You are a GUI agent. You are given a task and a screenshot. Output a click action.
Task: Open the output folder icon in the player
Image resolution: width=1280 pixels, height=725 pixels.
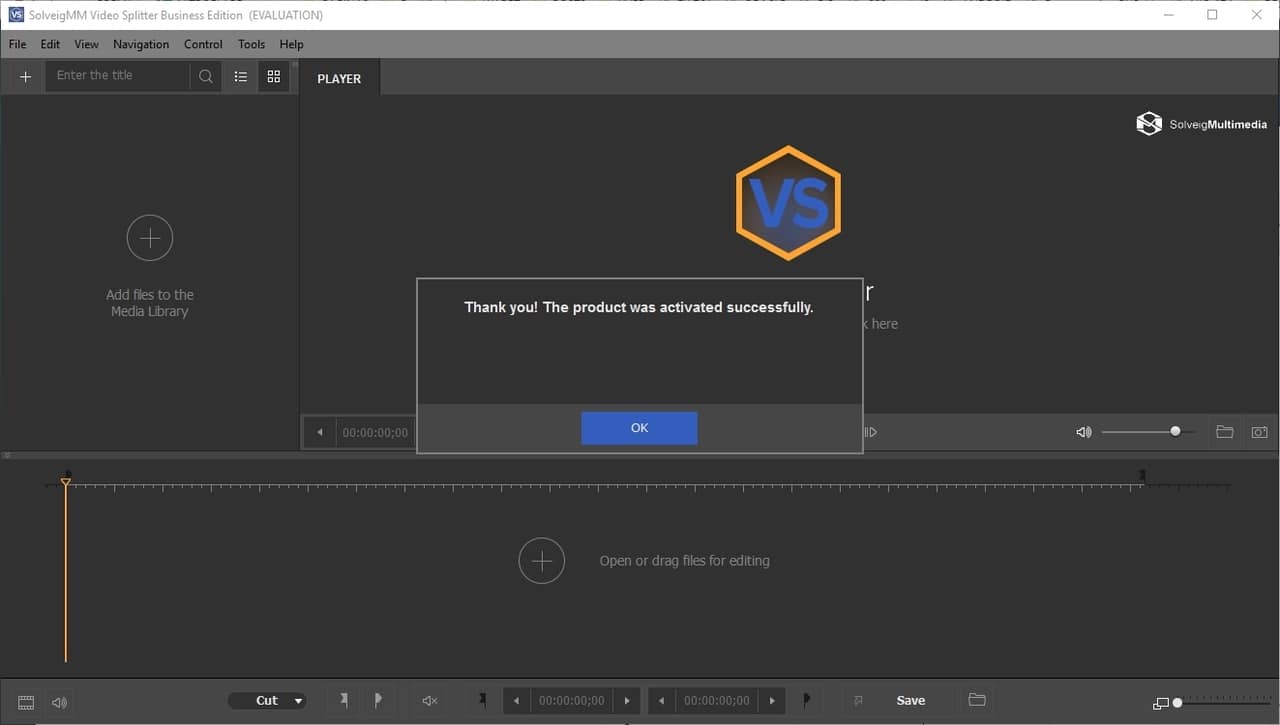point(1224,432)
